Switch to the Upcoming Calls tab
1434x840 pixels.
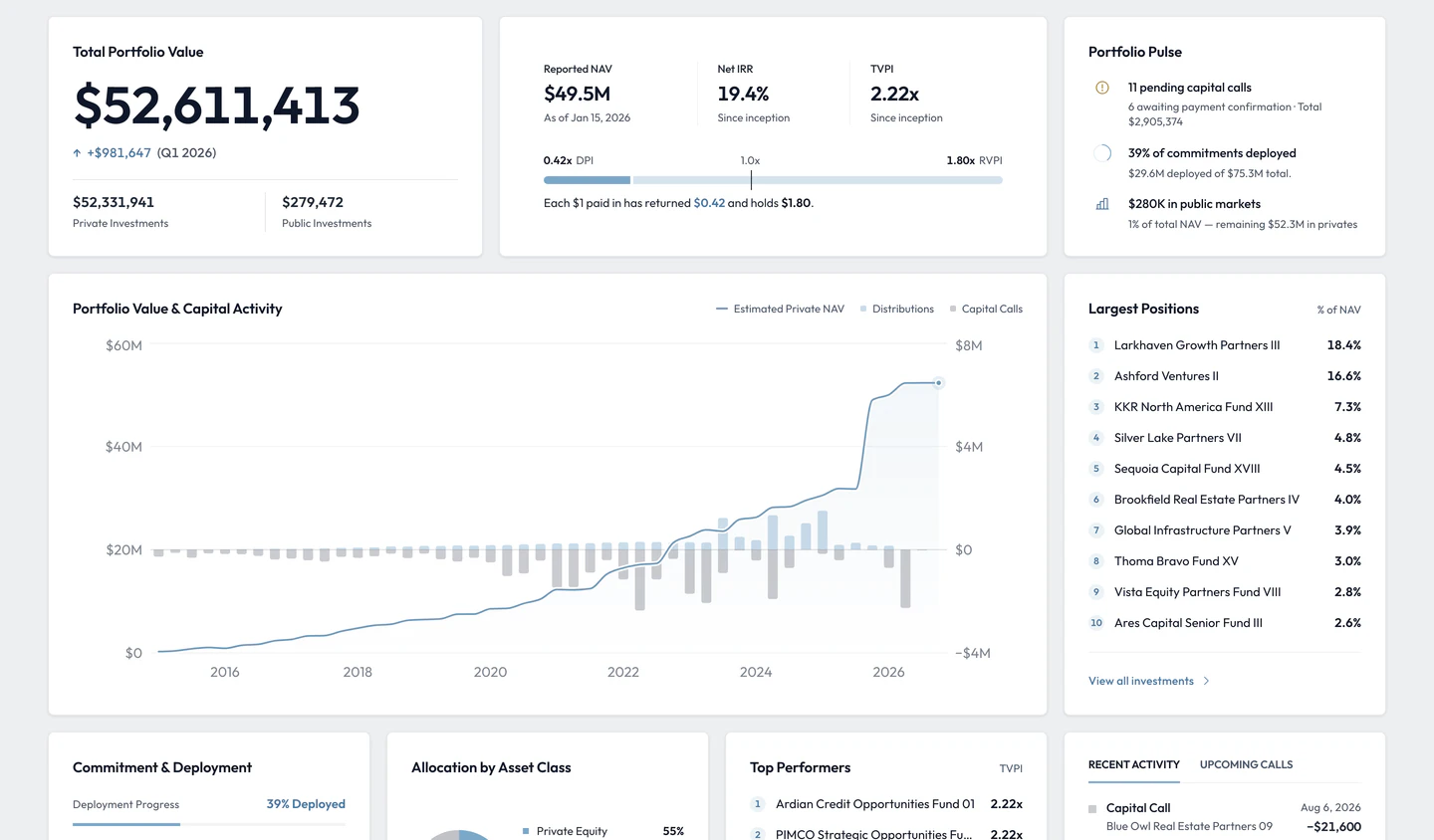pyautogui.click(x=1246, y=764)
